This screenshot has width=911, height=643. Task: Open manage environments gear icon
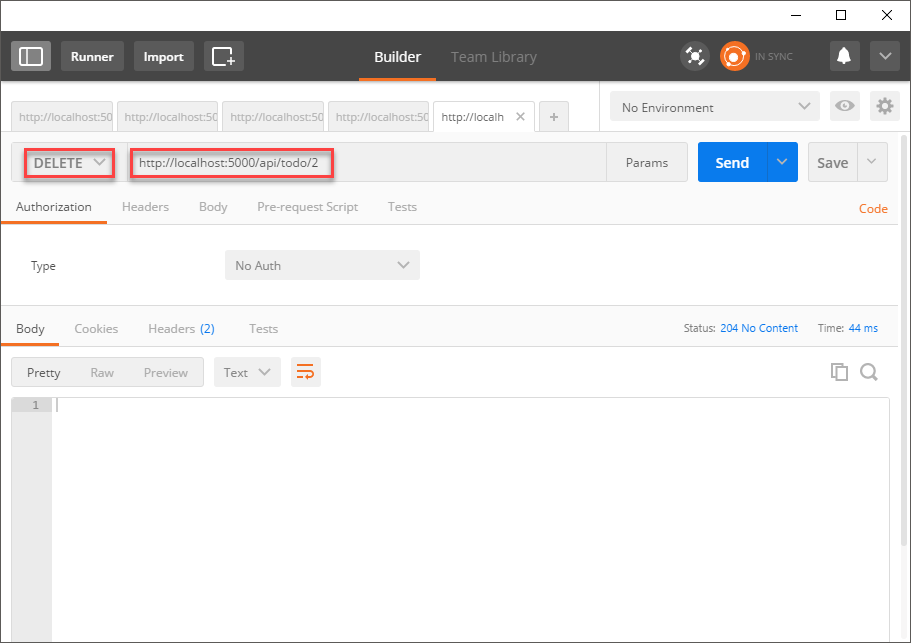point(883,107)
